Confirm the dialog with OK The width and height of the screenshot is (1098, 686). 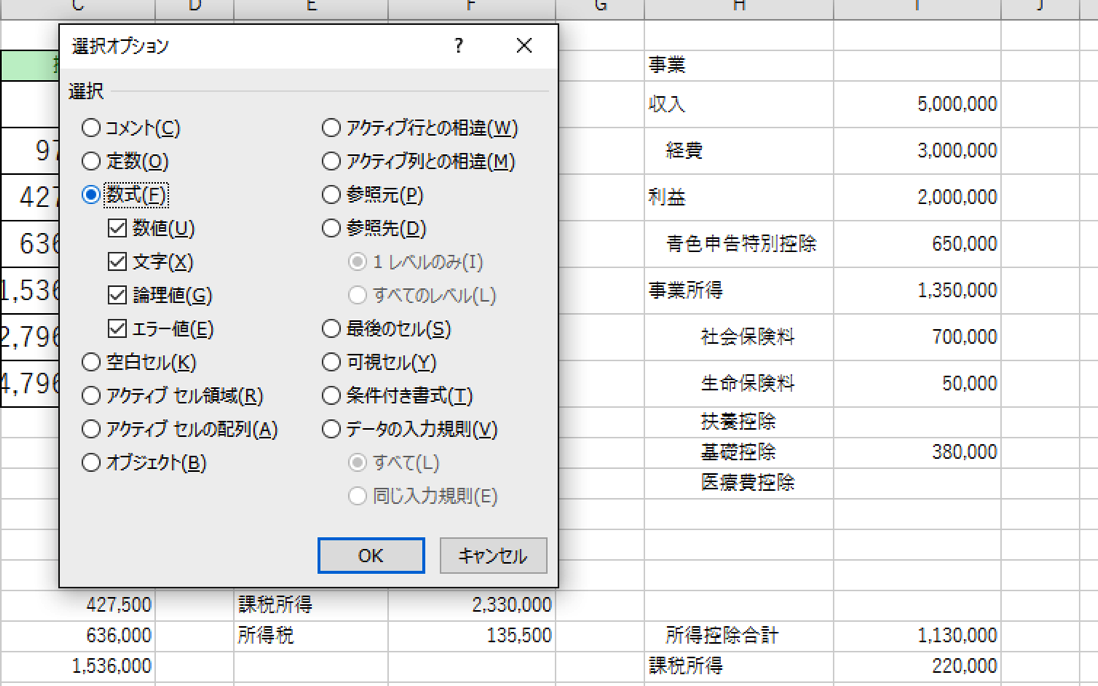pos(371,556)
